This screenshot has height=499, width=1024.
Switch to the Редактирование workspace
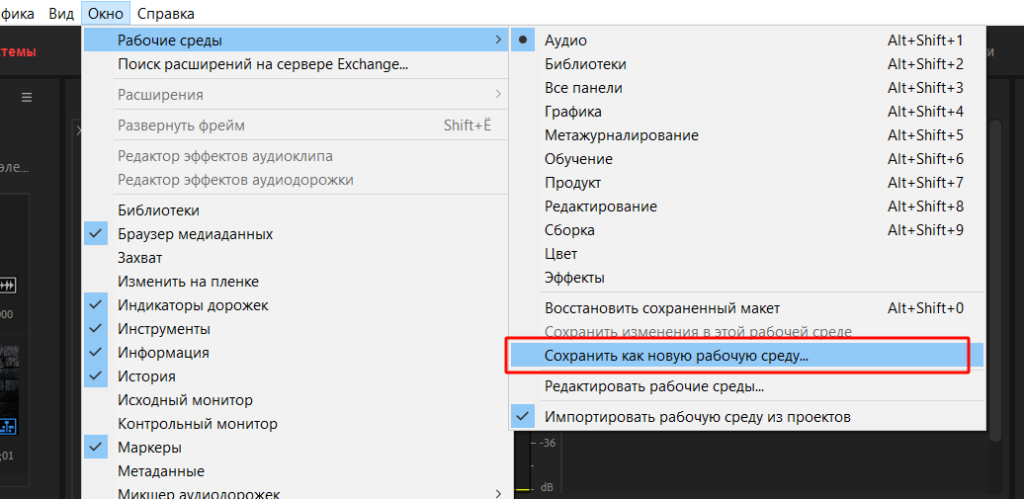click(600, 206)
